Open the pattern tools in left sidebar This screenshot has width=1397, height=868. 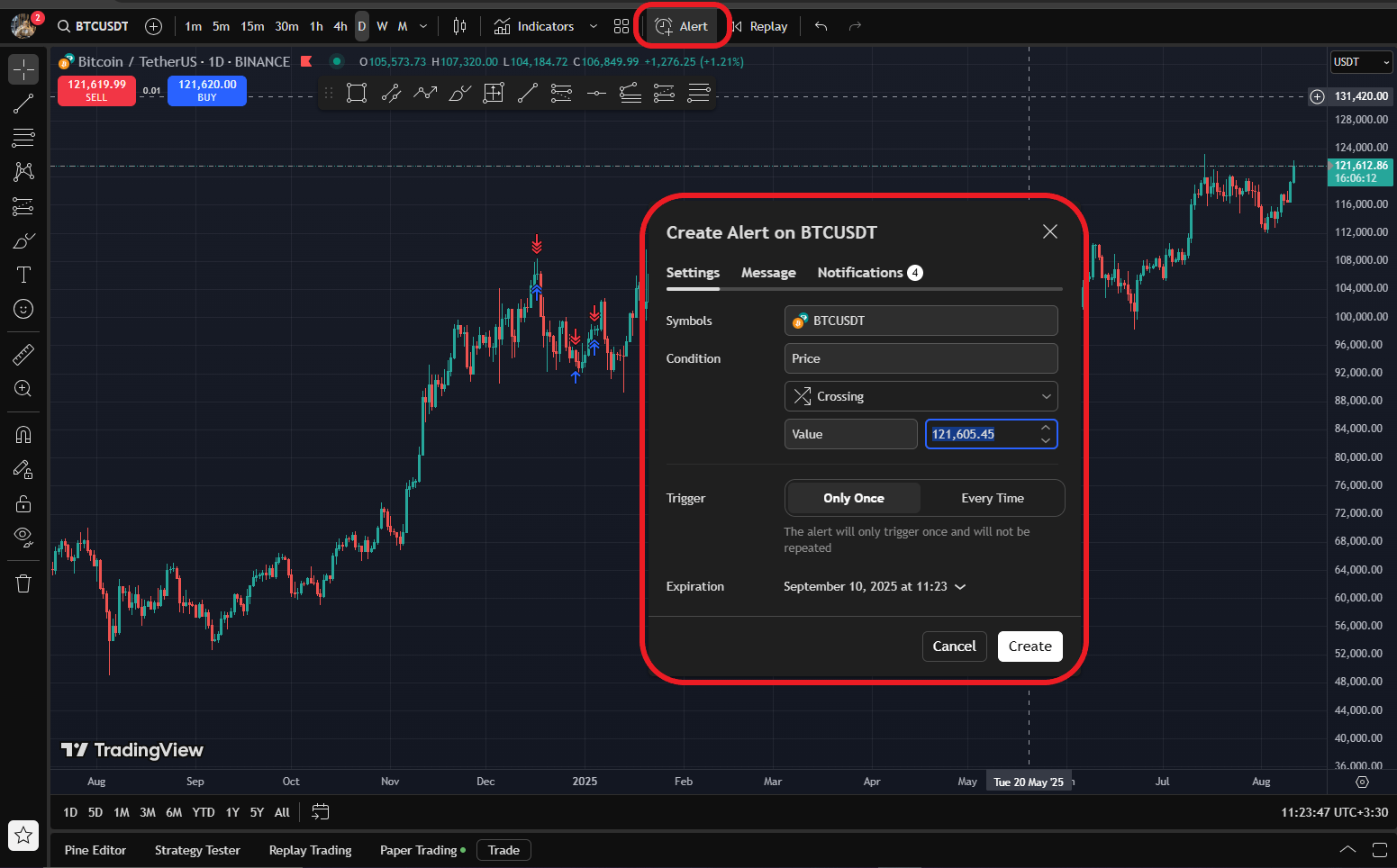23,172
